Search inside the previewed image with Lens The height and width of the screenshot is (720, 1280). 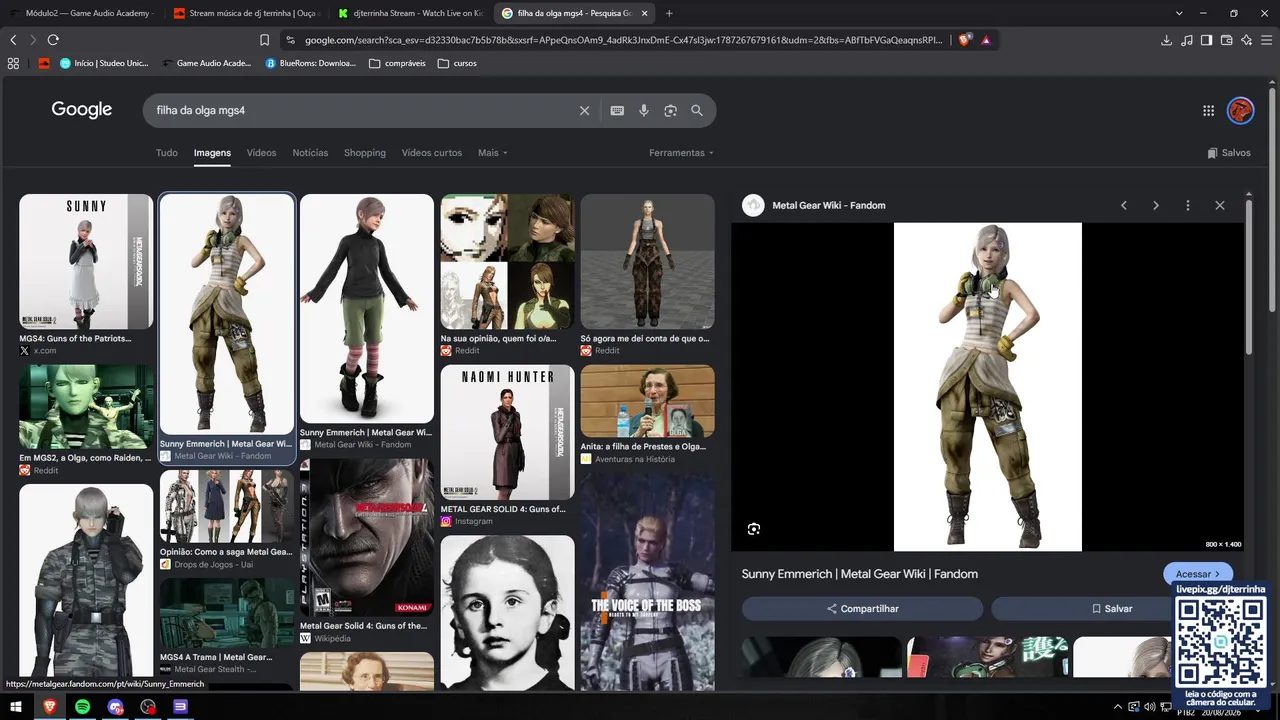pos(754,529)
